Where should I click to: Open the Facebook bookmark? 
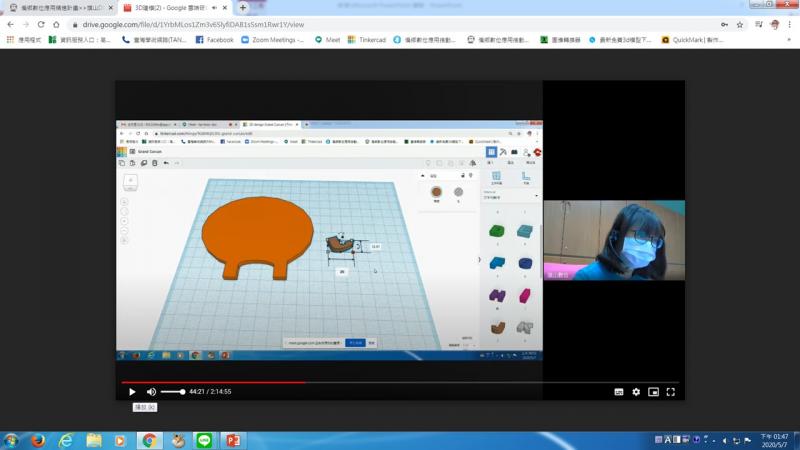pos(214,40)
